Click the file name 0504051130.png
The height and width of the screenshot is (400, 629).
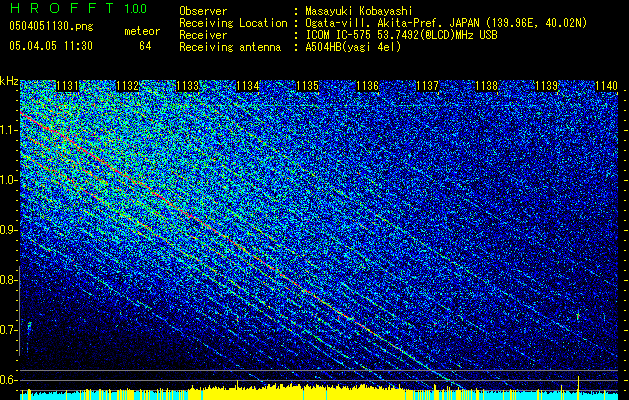coord(51,26)
